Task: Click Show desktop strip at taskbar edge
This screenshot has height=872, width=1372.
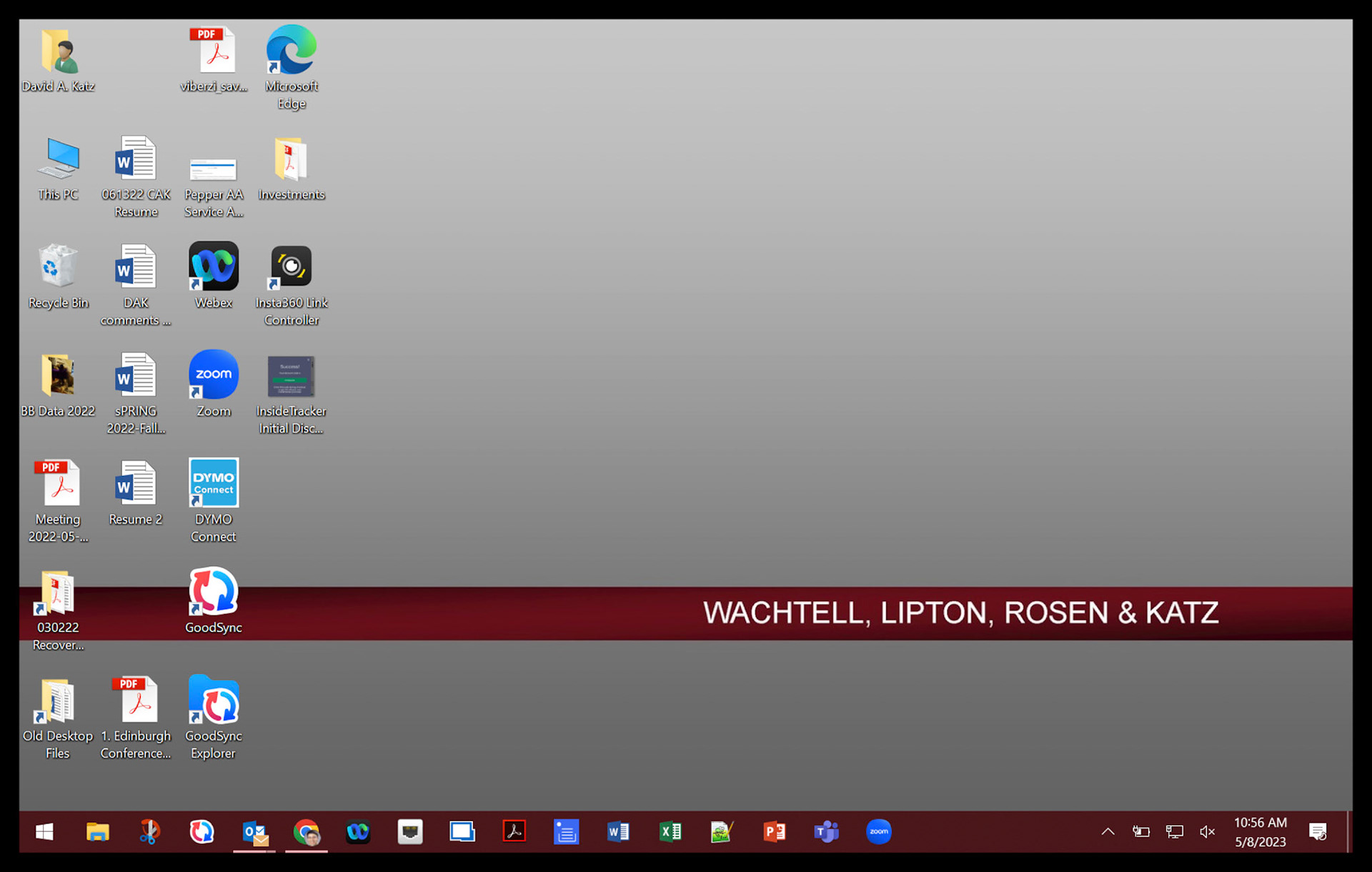Action: tap(1349, 832)
